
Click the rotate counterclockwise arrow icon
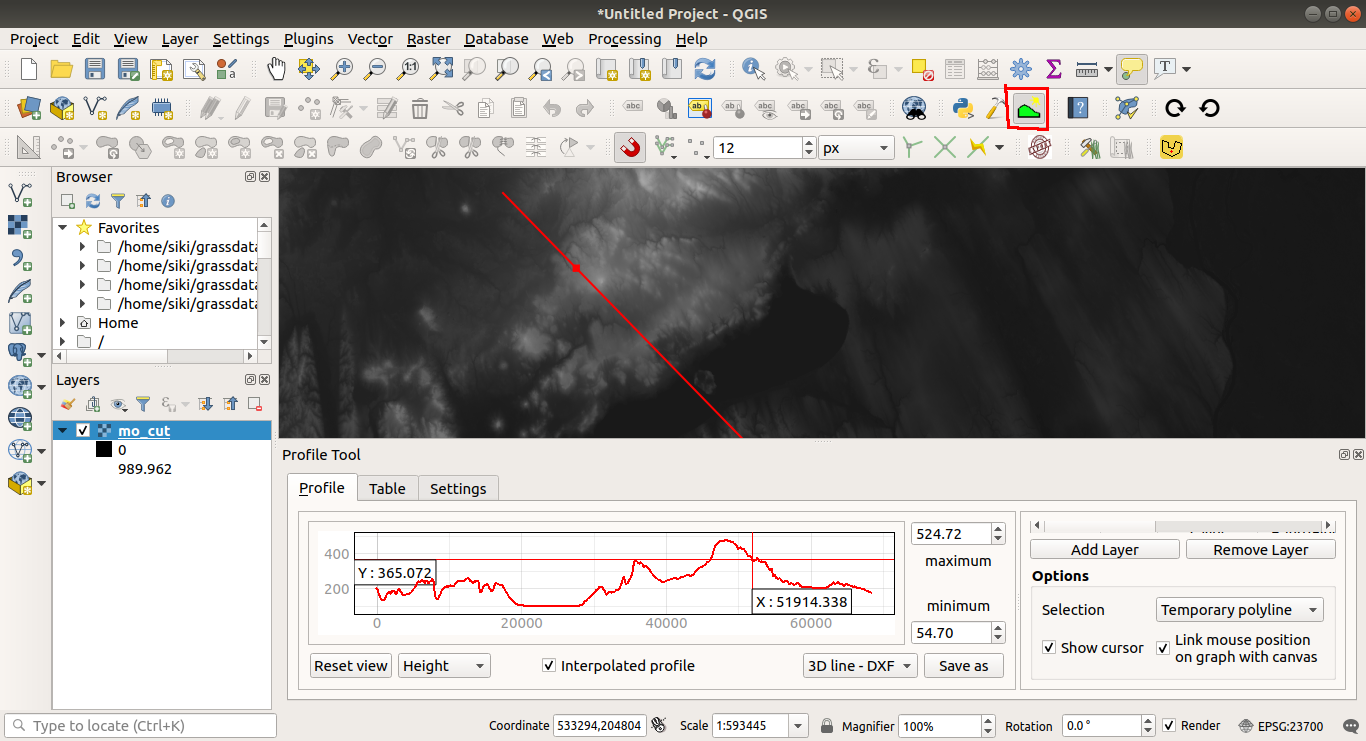tap(1209, 108)
